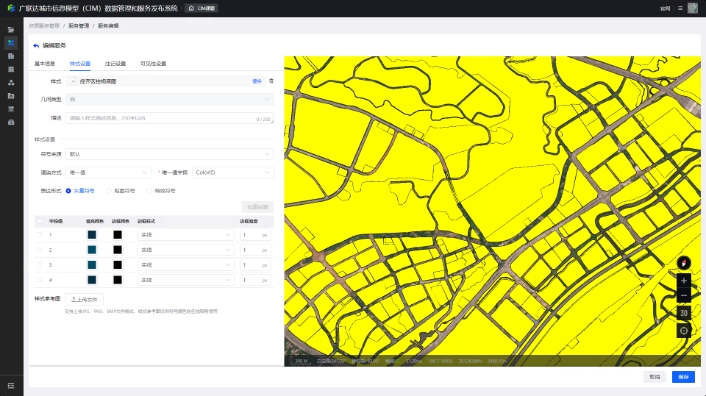The image size is (706, 396).
Task: Switch to the 基本信息 tab
Action: 45,64
